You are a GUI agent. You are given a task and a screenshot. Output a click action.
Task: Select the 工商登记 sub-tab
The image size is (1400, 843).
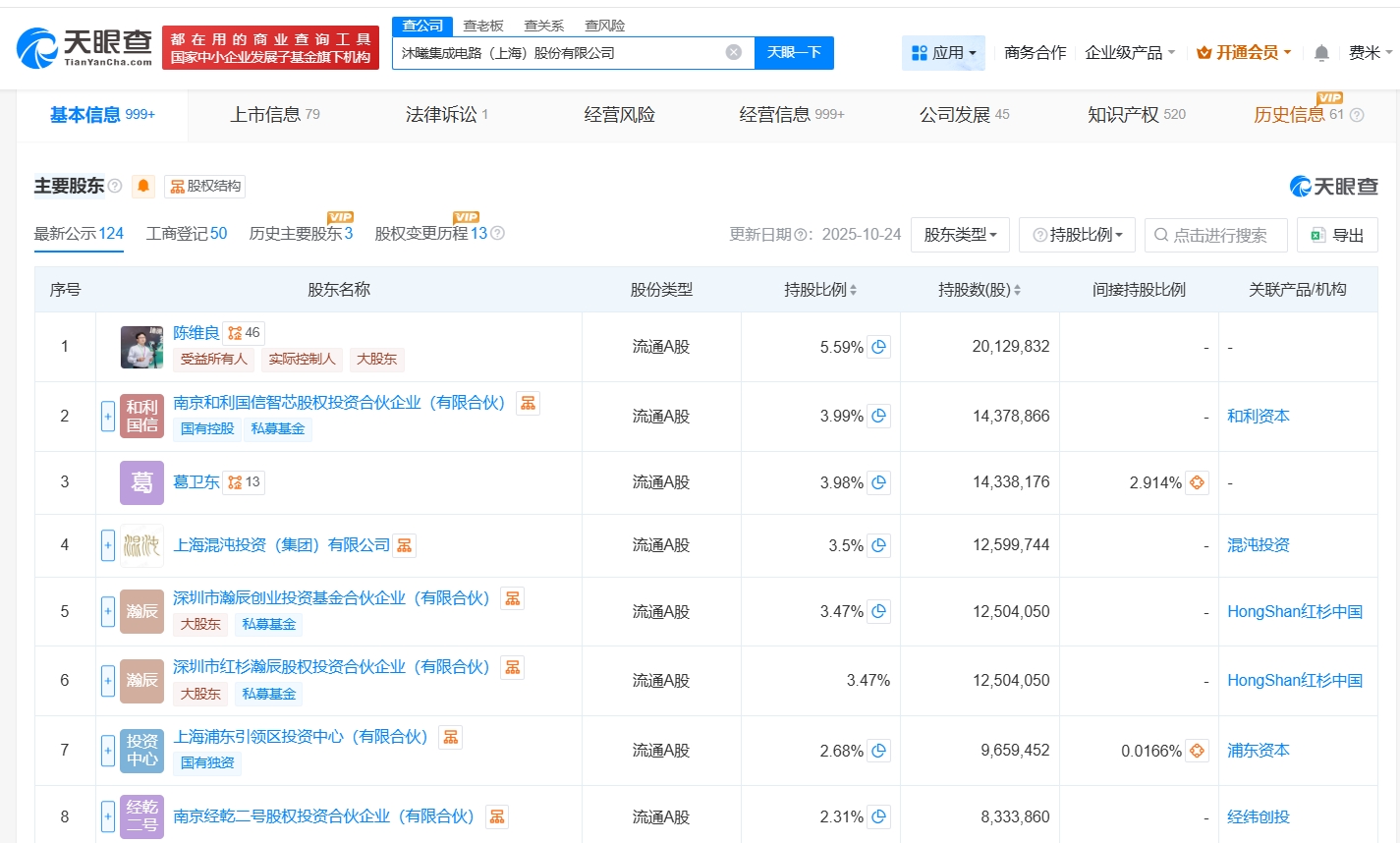click(186, 234)
